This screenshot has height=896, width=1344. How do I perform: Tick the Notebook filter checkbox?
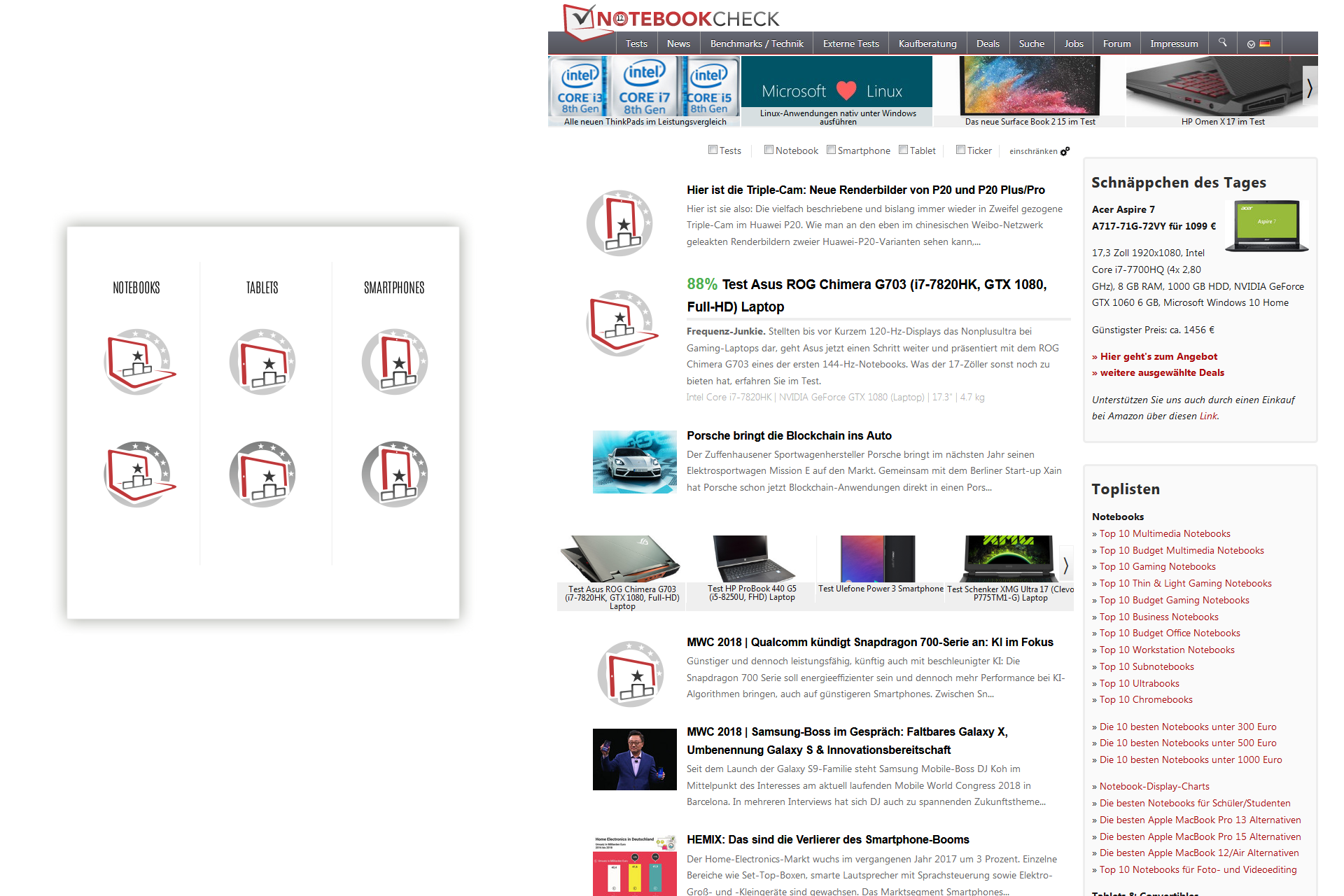click(x=769, y=150)
